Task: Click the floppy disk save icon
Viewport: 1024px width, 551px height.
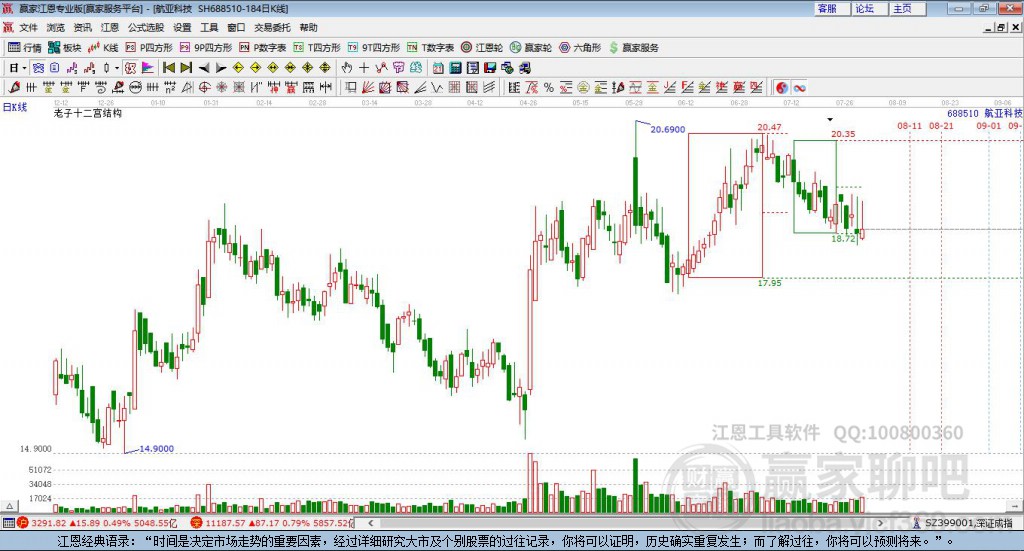Action: pyautogui.click(x=490, y=68)
